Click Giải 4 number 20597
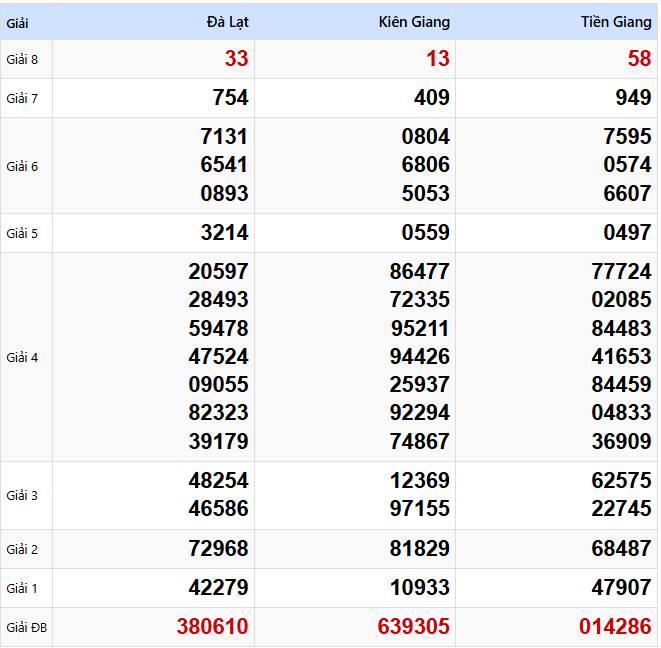This screenshot has height=648, width=661. (x=218, y=271)
